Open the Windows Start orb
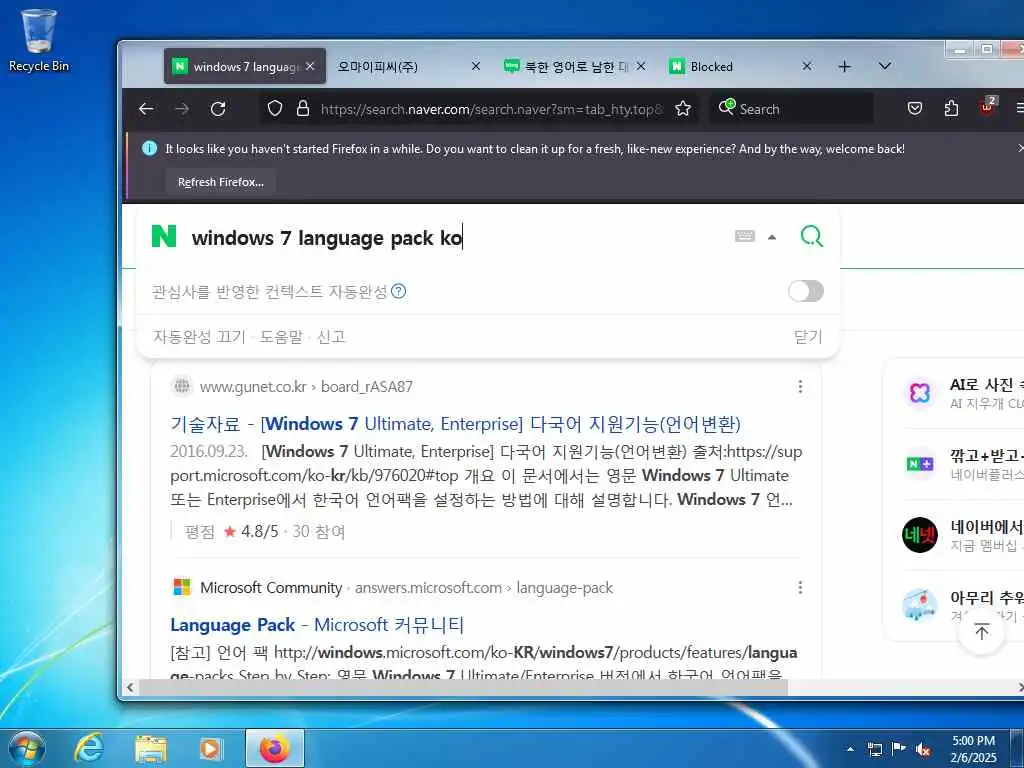This screenshot has height=768, width=1024. [x=27, y=749]
